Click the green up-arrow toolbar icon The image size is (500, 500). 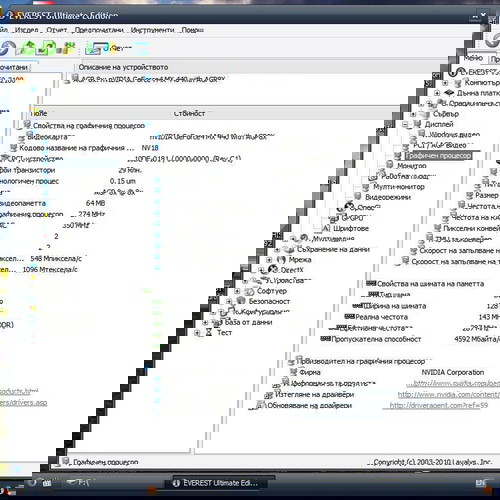pos(27,48)
